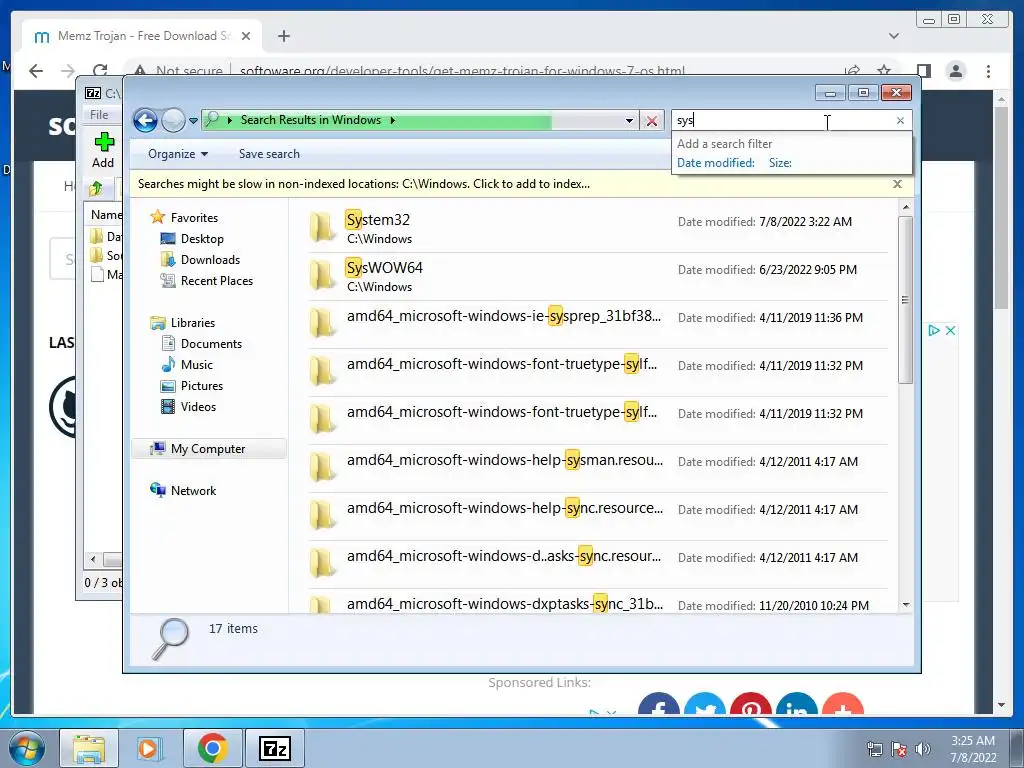Bookmark this page with the star
1024x768 pixels.
884,71
